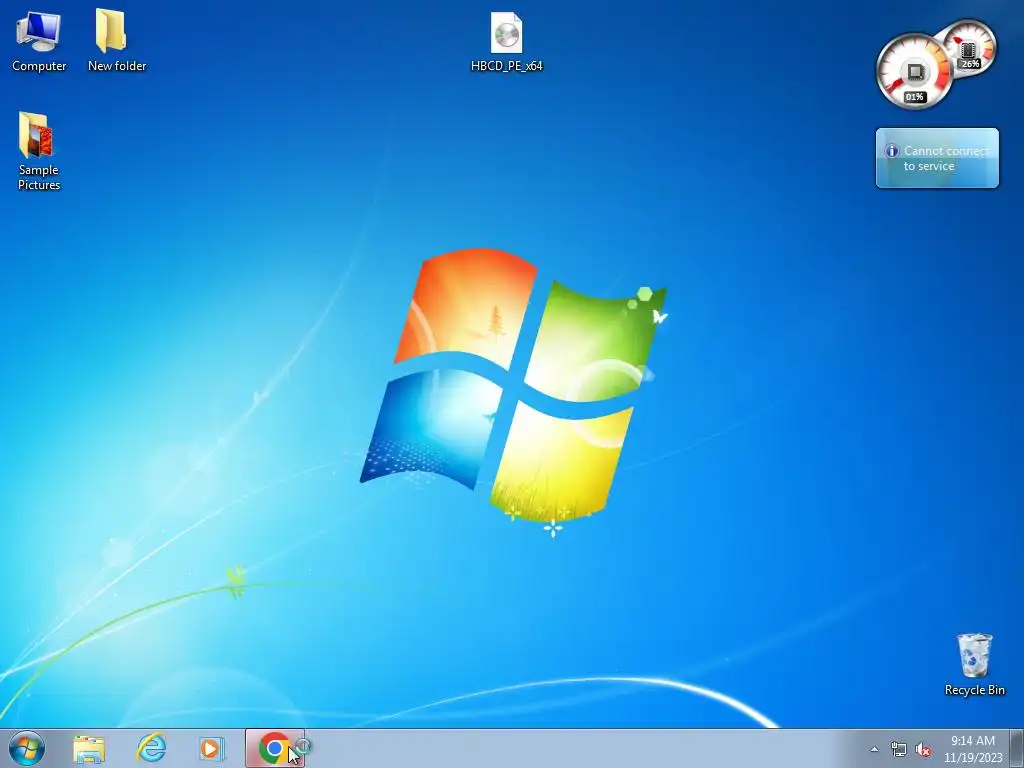Click the Cannot connect to service gadget
Image resolution: width=1024 pixels, height=768 pixels.
coord(937,158)
